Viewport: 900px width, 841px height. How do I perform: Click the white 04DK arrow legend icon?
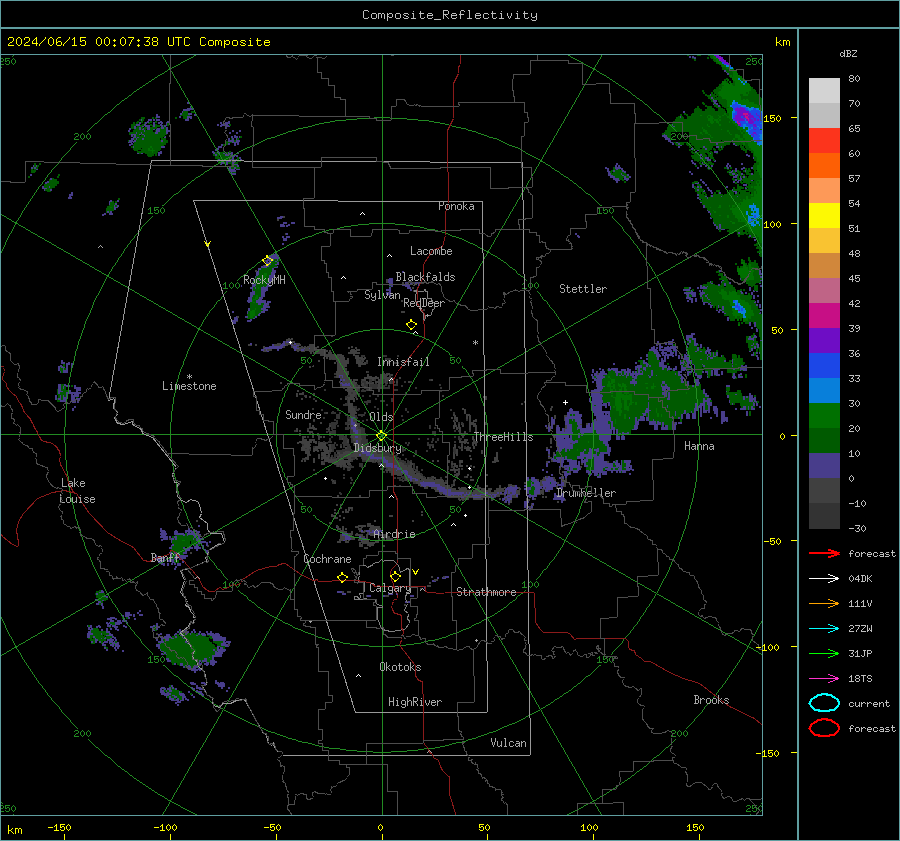pos(824,579)
